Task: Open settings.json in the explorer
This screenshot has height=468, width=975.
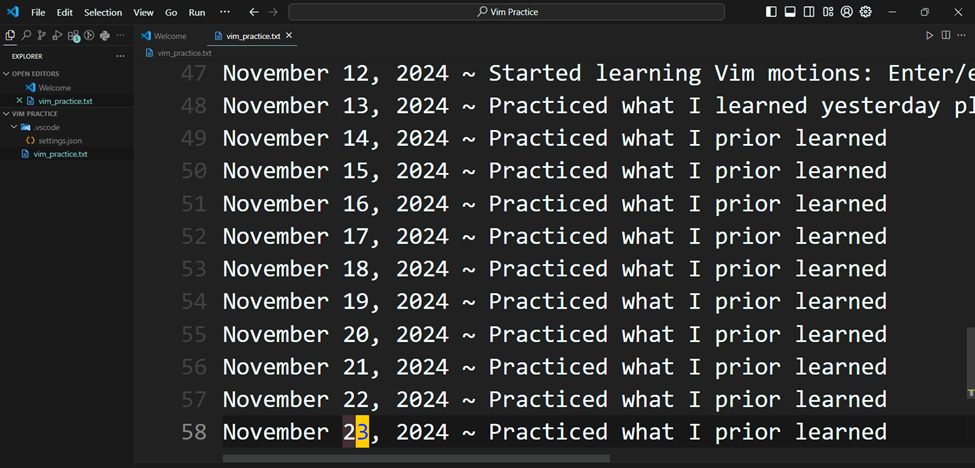Action: tap(60, 140)
